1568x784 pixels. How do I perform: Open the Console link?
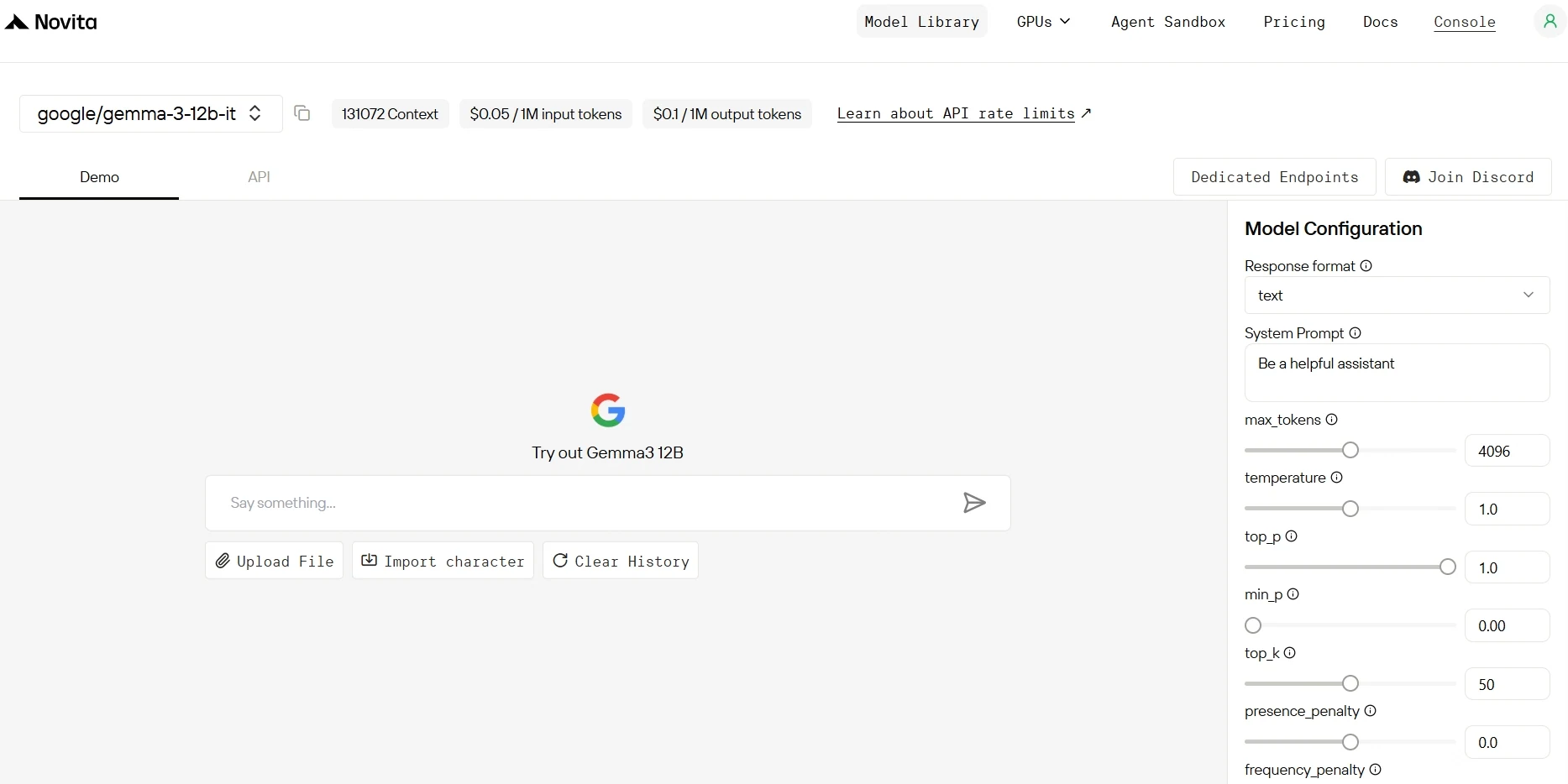tap(1465, 22)
